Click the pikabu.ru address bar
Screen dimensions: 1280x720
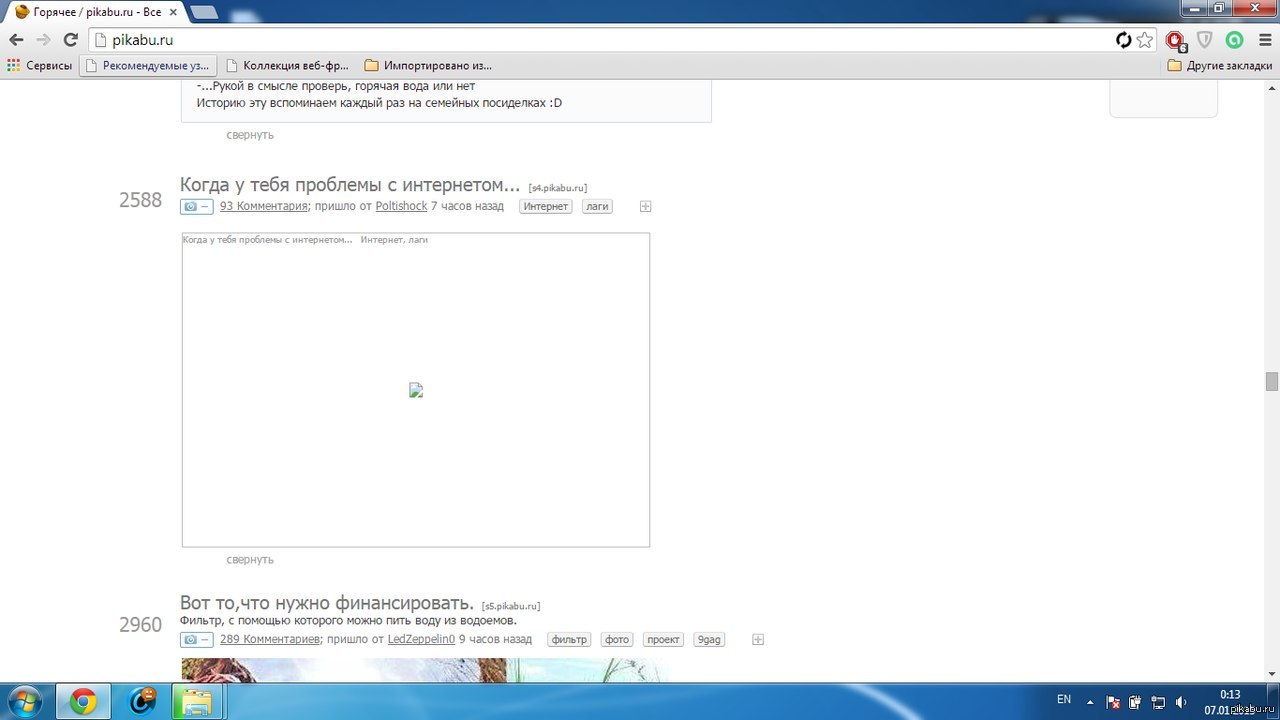[x=600, y=40]
